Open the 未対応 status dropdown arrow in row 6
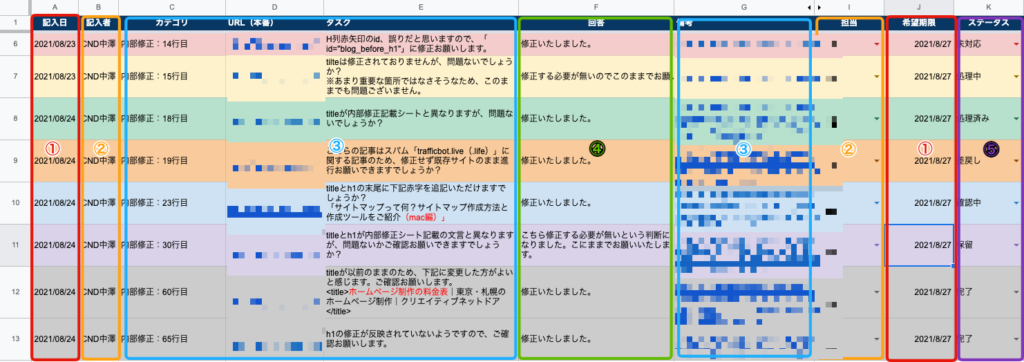 point(1016,44)
